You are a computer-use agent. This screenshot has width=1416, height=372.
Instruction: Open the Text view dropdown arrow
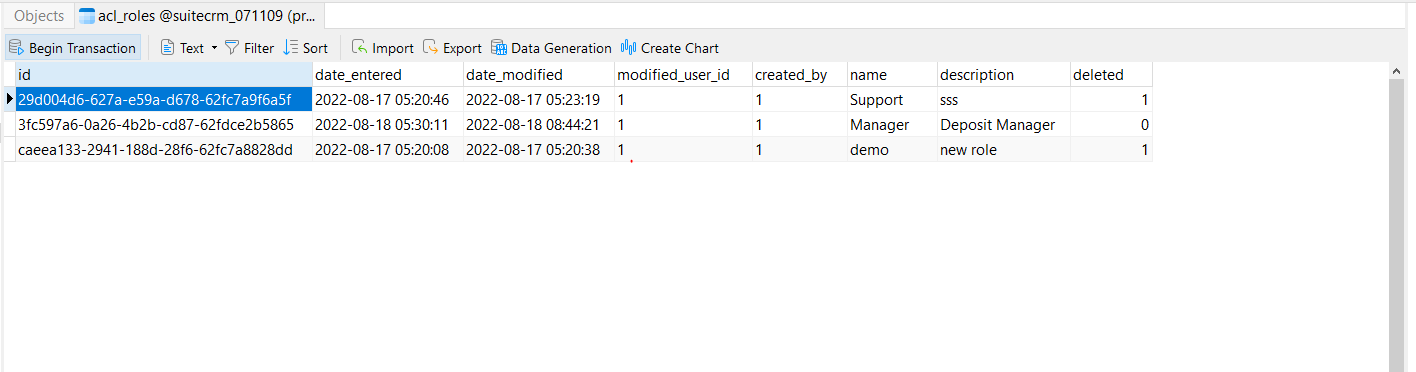pos(214,48)
